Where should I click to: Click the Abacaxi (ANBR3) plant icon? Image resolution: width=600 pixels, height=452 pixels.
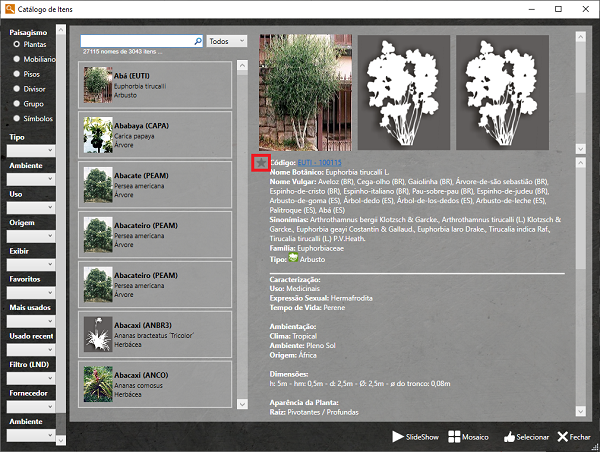99,333
